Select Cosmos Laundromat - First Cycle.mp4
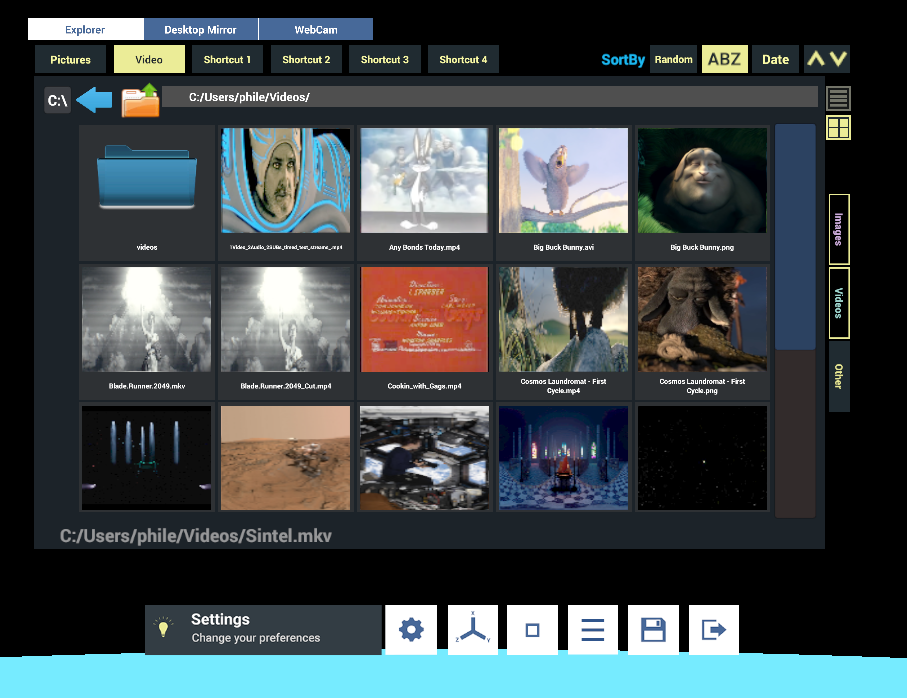Image resolution: width=907 pixels, height=698 pixels. (563, 332)
